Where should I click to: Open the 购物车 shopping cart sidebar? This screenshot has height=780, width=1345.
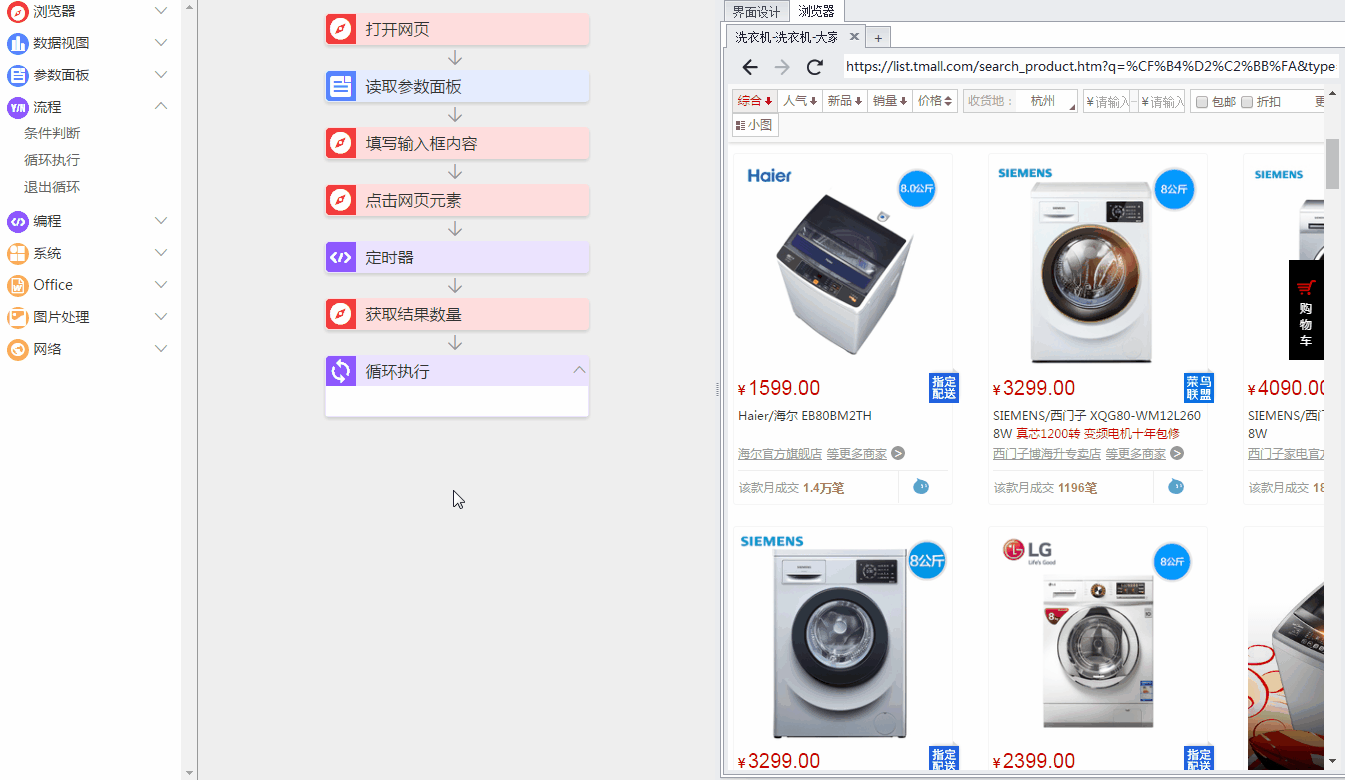(1306, 310)
